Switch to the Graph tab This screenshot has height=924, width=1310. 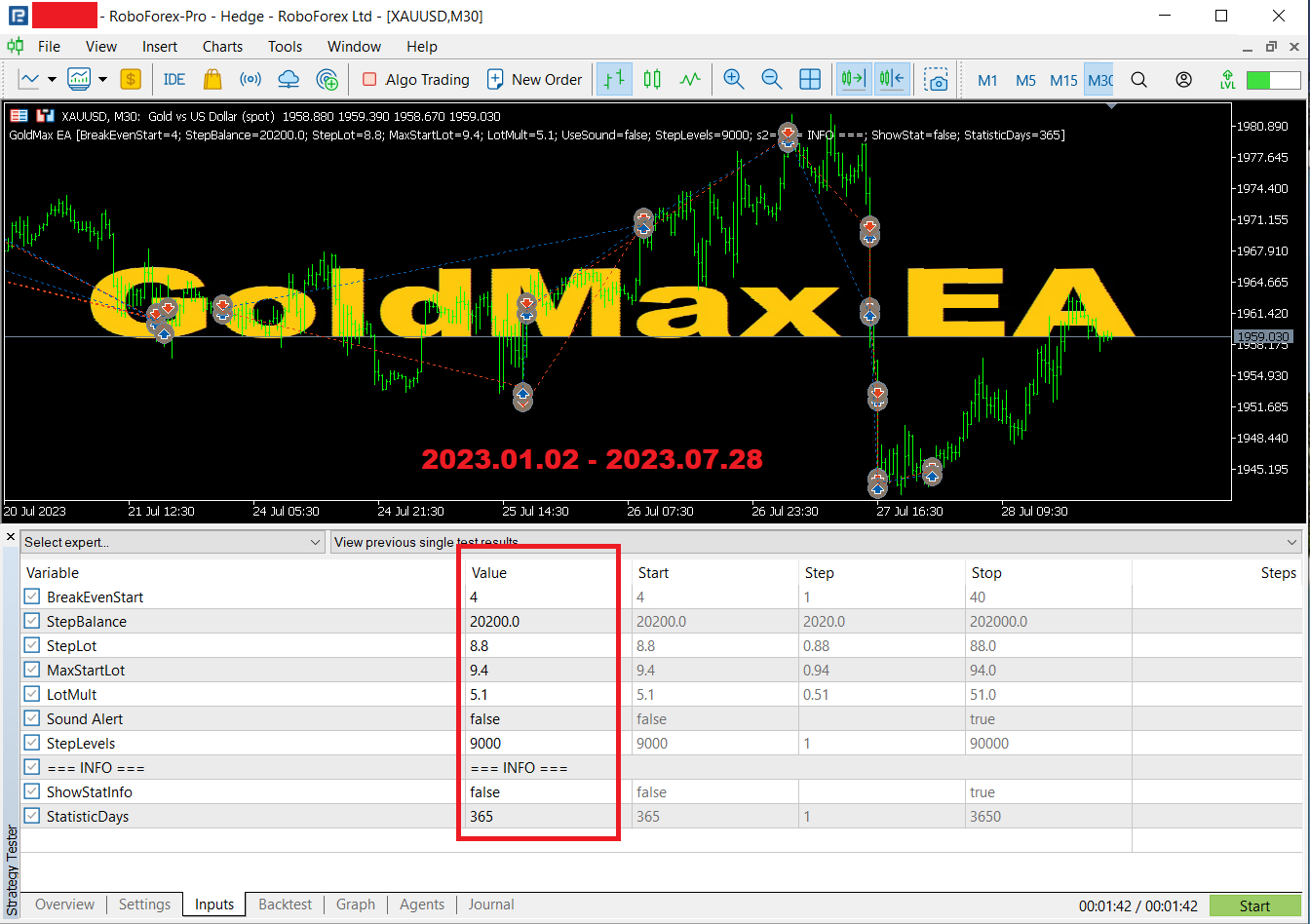[x=356, y=905]
